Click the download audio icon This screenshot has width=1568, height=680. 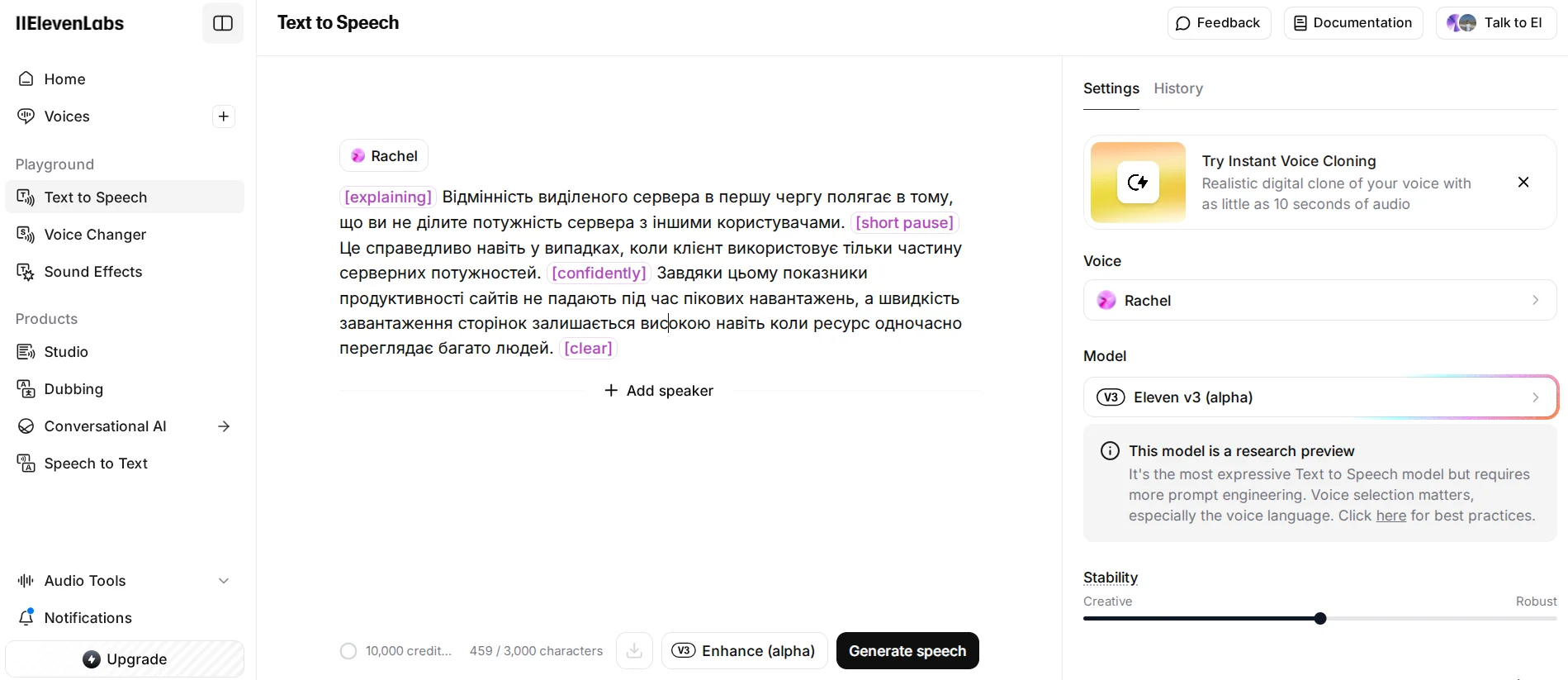634,651
